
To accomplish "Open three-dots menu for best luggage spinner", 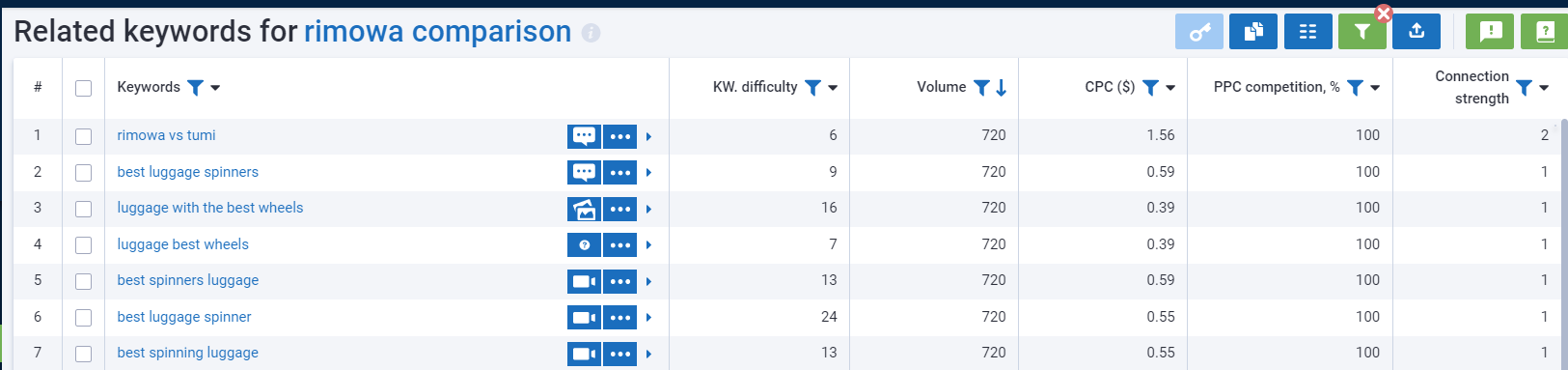I will click(620, 318).
